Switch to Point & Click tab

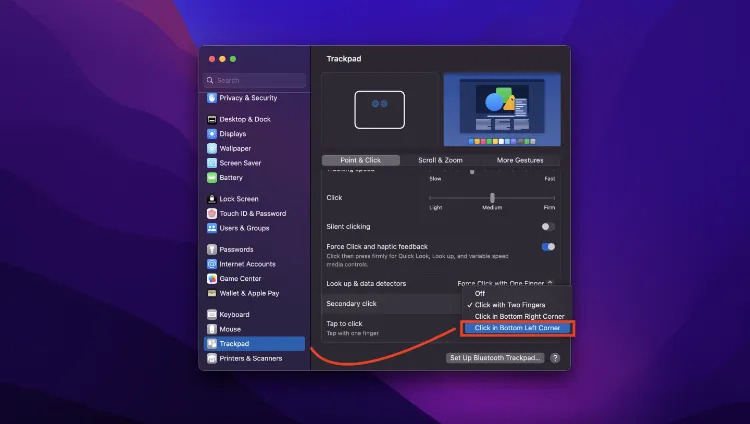point(361,160)
